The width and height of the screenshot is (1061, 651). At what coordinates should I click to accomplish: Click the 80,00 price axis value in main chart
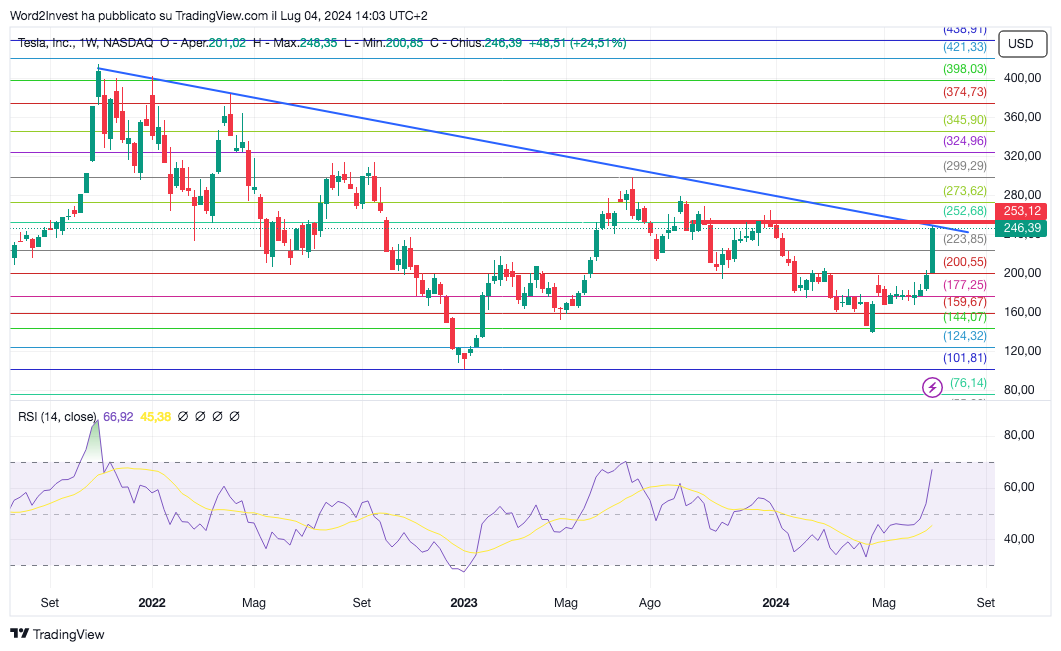pyautogui.click(x=1019, y=390)
